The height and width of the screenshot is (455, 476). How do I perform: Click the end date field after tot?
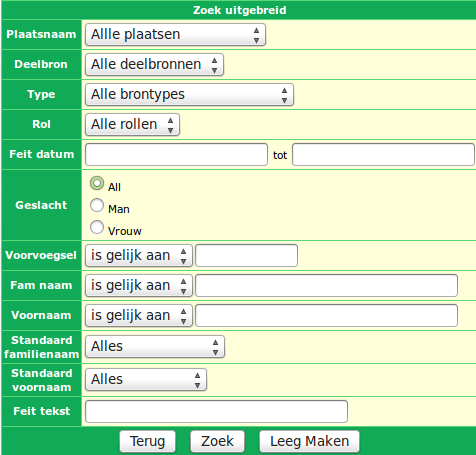(383, 154)
